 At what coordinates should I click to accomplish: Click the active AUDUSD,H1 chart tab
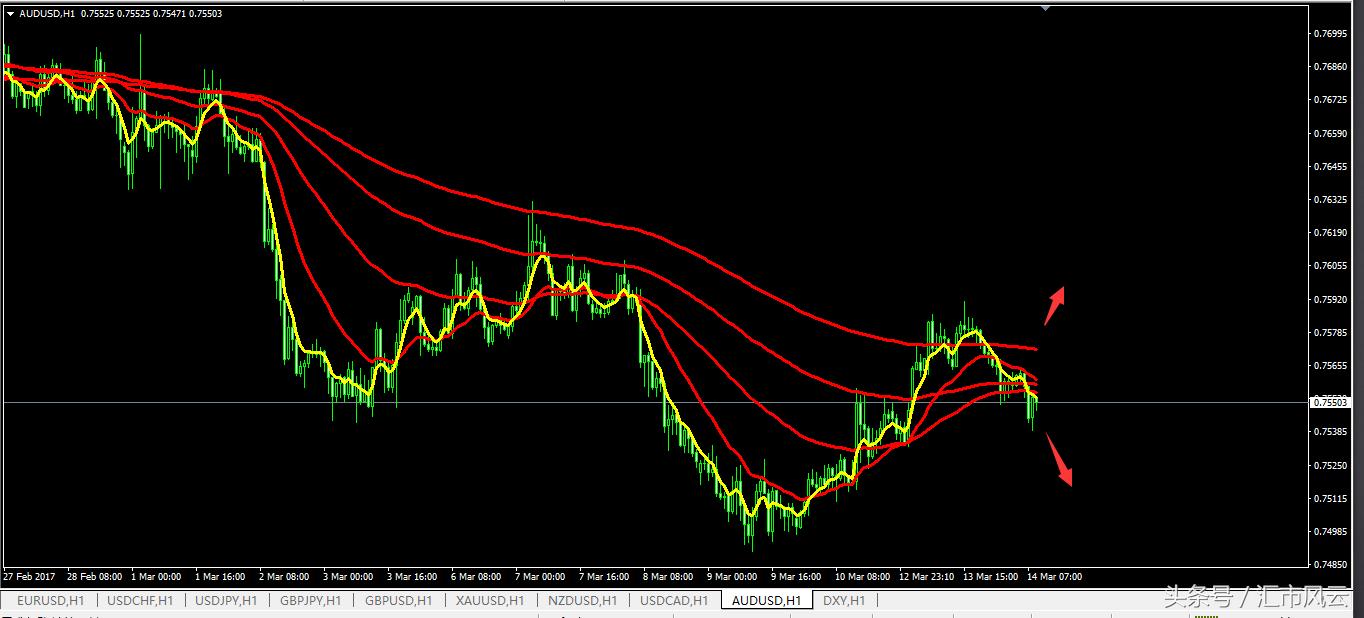pos(766,600)
